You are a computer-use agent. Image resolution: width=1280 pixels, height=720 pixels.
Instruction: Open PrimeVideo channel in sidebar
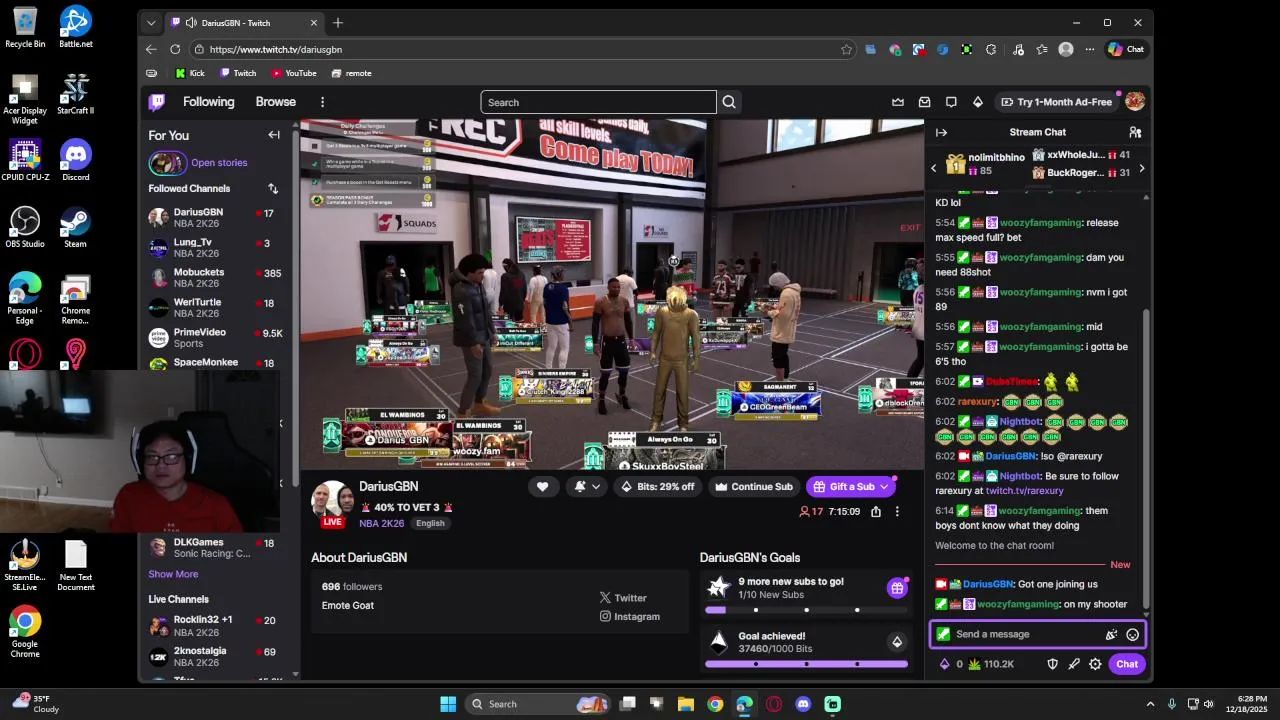click(216, 338)
